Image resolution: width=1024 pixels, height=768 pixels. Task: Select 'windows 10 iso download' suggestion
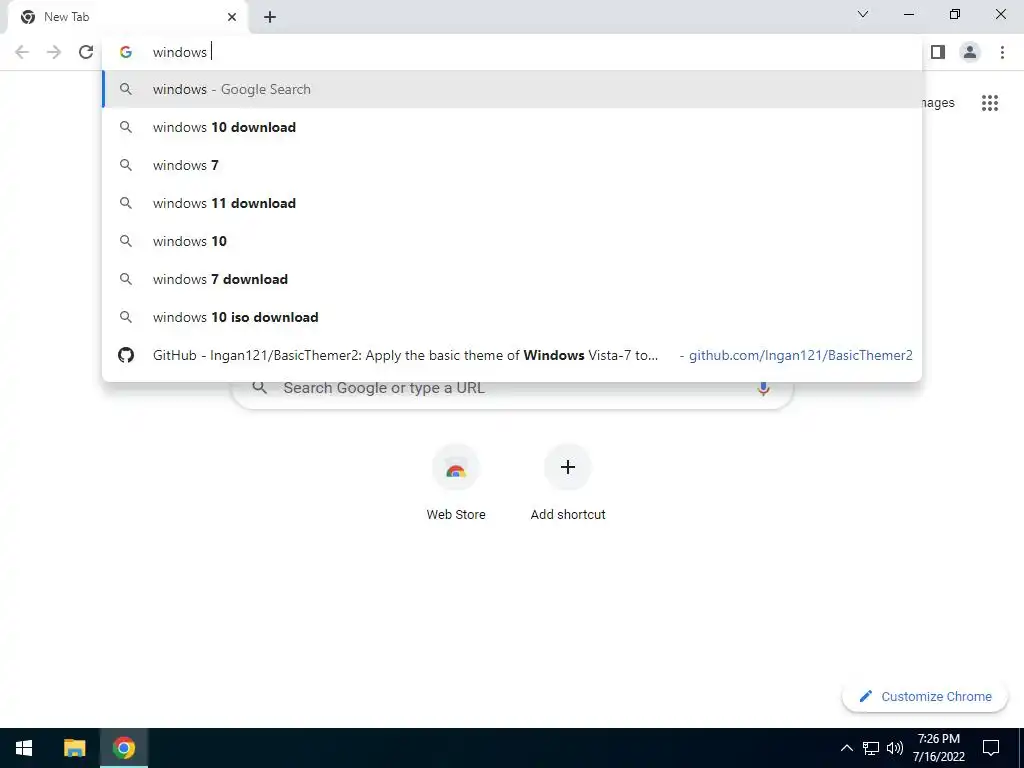pyautogui.click(x=513, y=317)
